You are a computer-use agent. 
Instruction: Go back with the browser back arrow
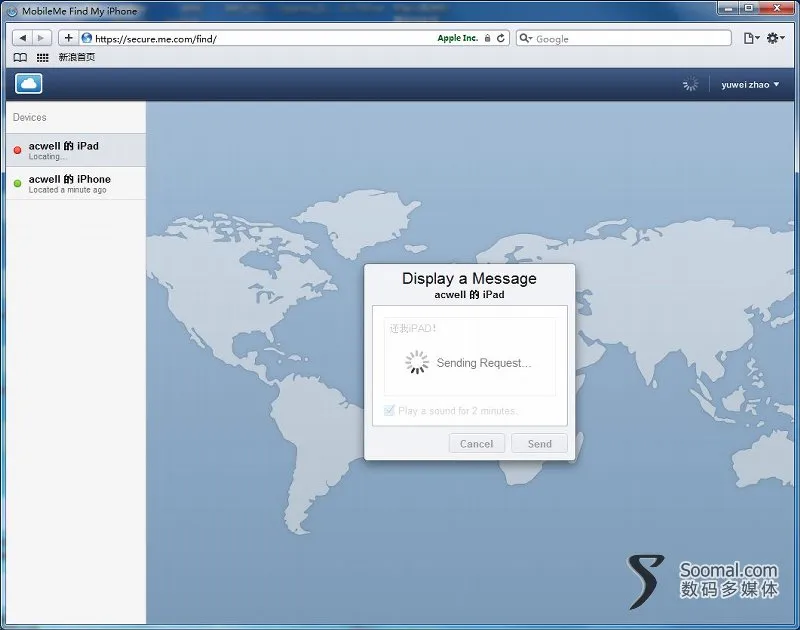(x=22, y=38)
